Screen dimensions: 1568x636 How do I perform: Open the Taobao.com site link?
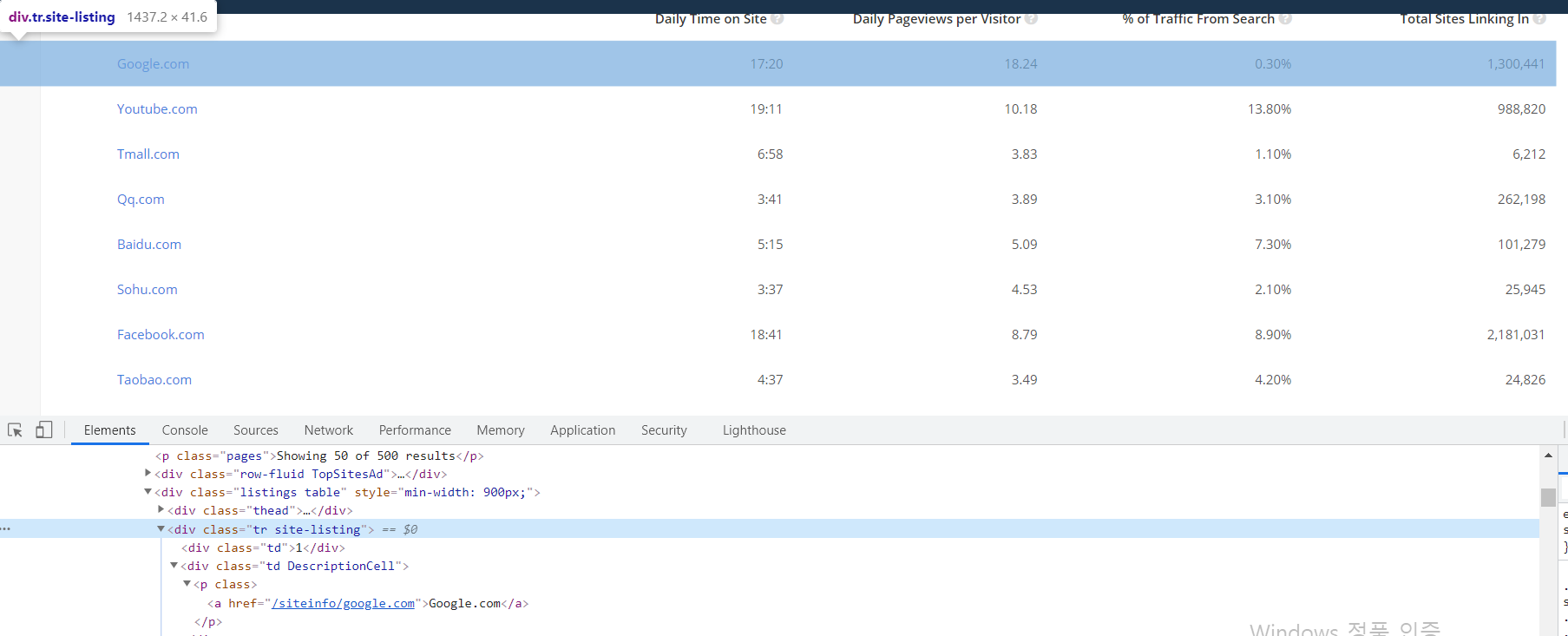point(154,380)
